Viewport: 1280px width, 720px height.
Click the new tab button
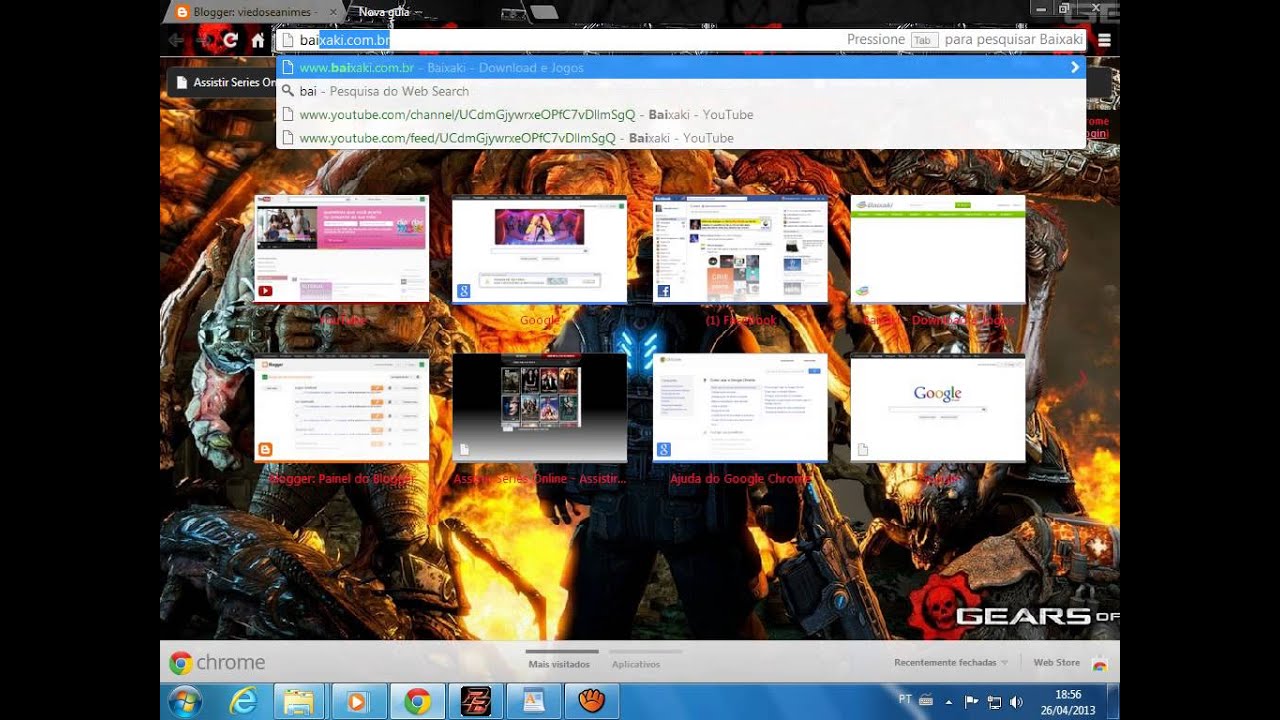543,12
